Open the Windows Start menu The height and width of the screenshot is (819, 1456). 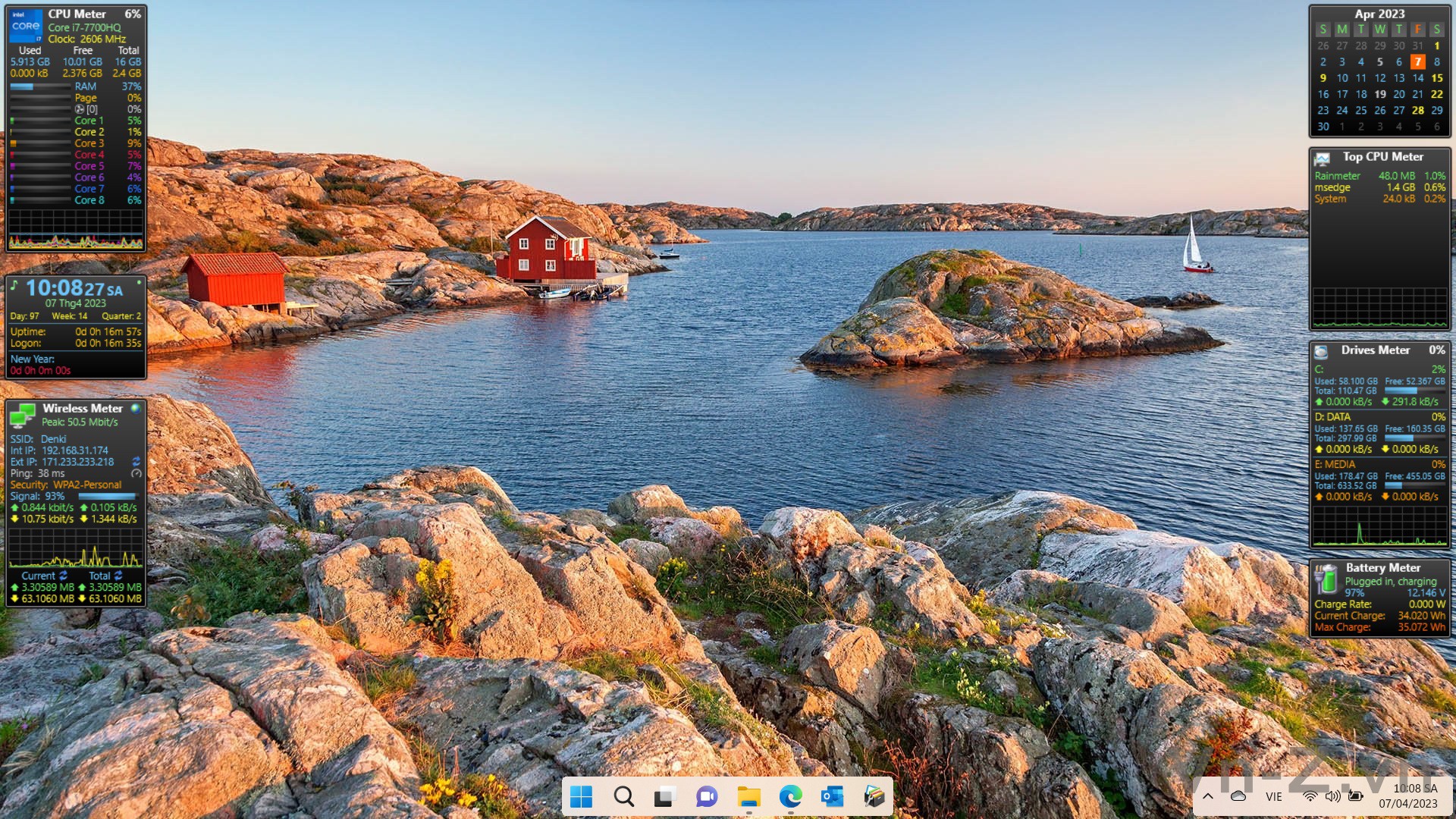click(581, 796)
